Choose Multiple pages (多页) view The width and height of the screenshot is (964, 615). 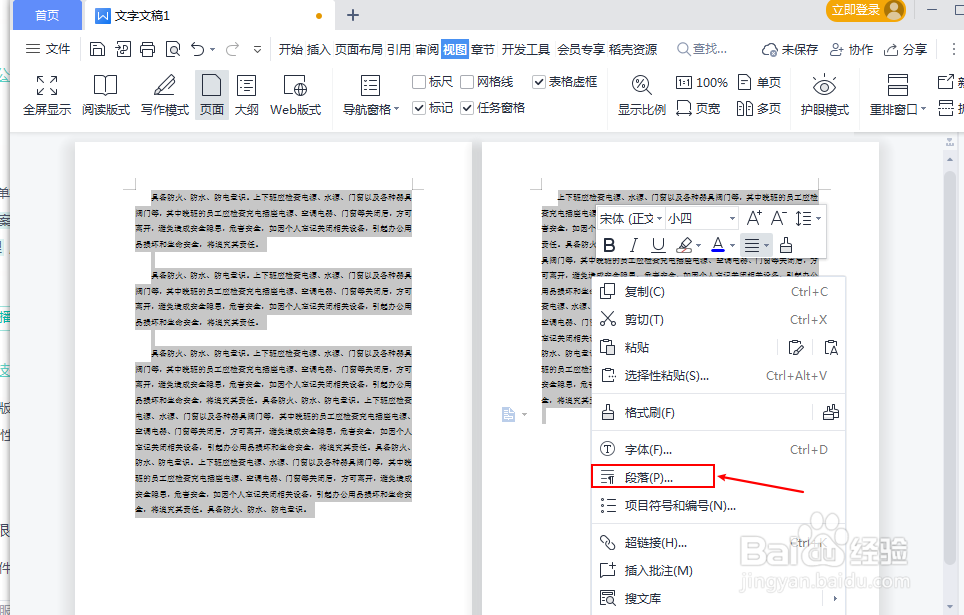click(759, 109)
